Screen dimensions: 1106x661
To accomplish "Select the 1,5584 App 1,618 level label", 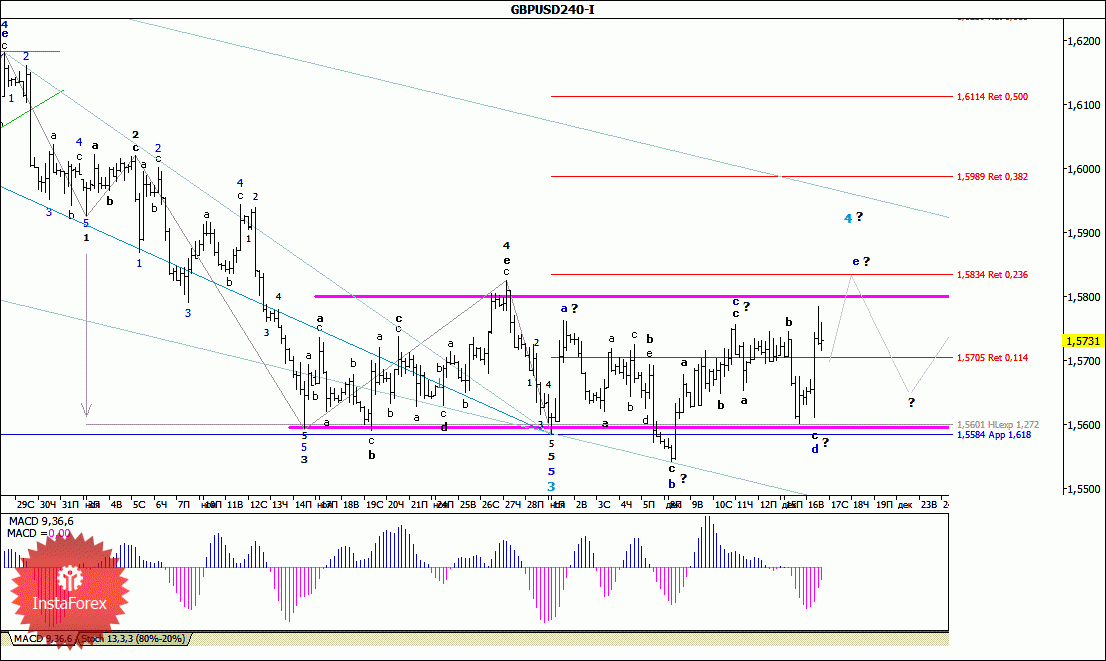I will 992,435.
